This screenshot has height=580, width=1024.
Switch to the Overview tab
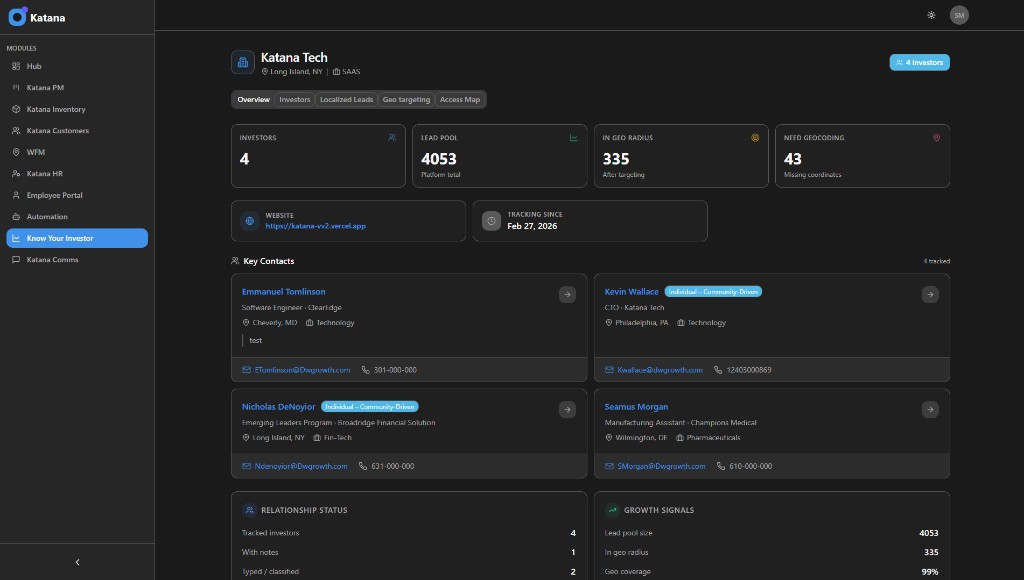click(x=253, y=100)
